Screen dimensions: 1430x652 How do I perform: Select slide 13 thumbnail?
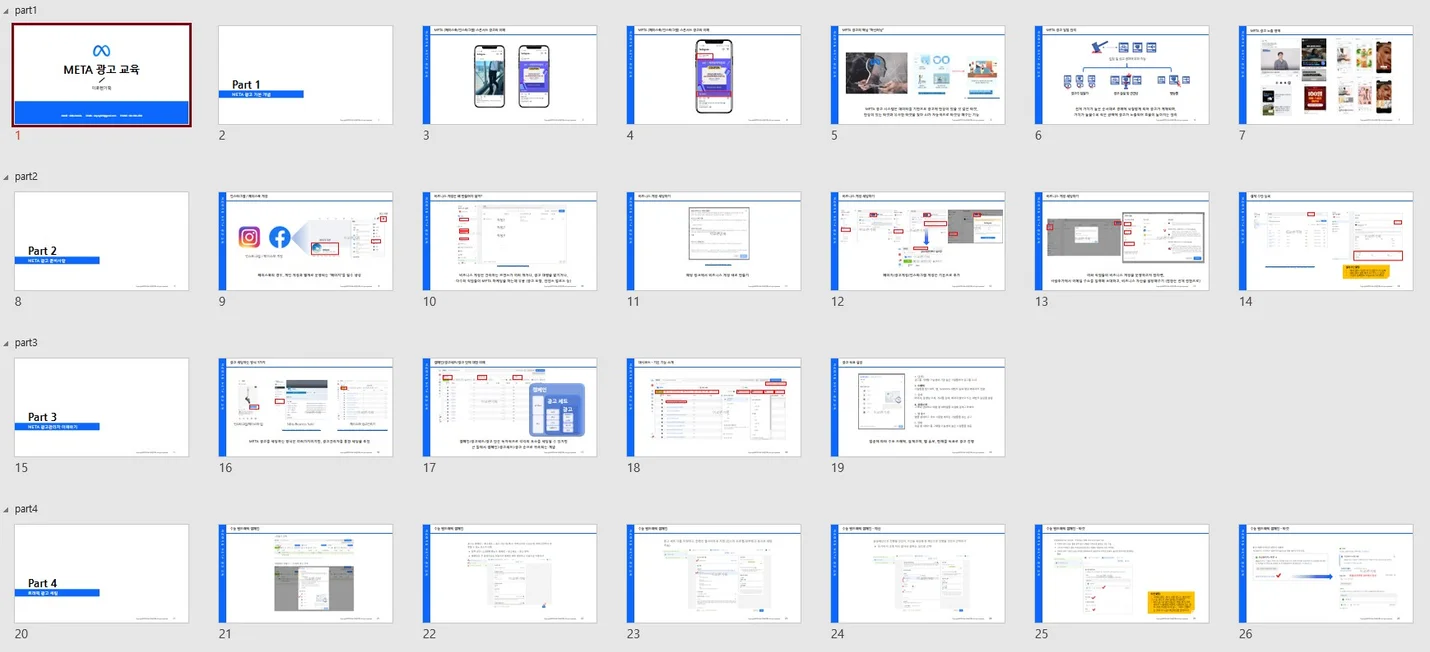1121,241
